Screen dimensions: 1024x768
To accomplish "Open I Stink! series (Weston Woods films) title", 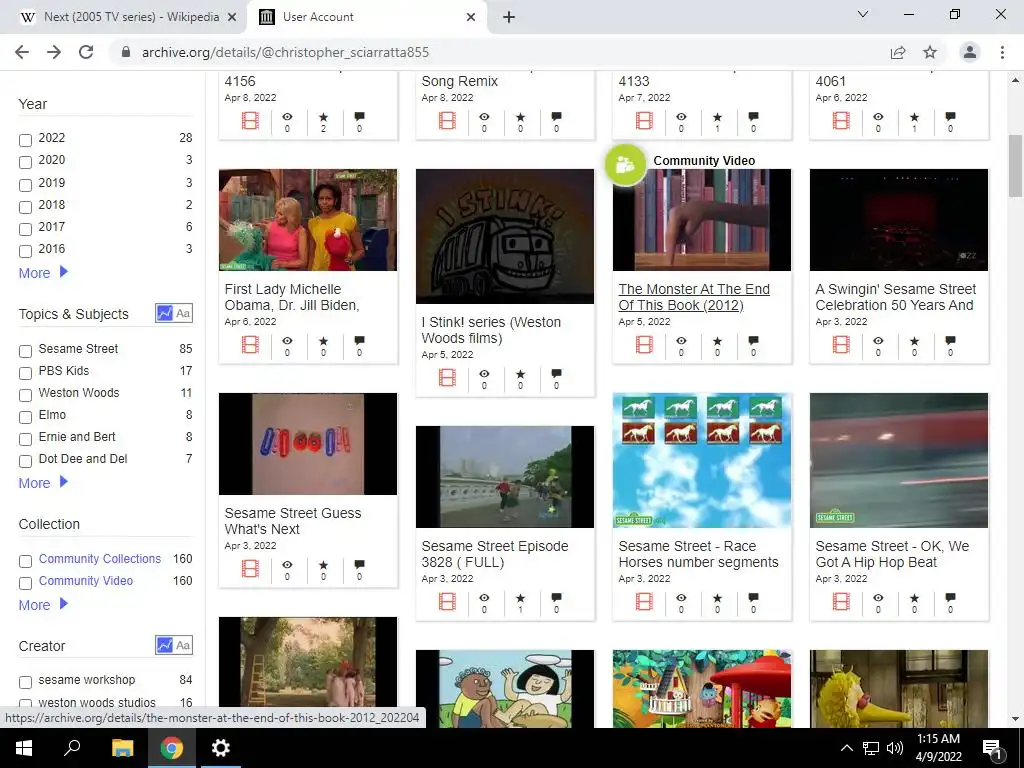I will [491, 330].
